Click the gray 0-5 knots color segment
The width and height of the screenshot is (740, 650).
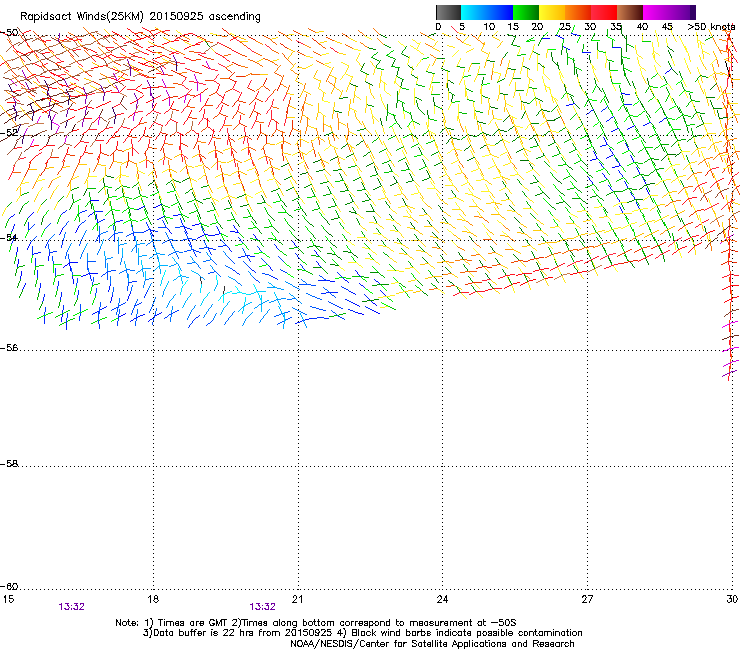(x=448, y=12)
